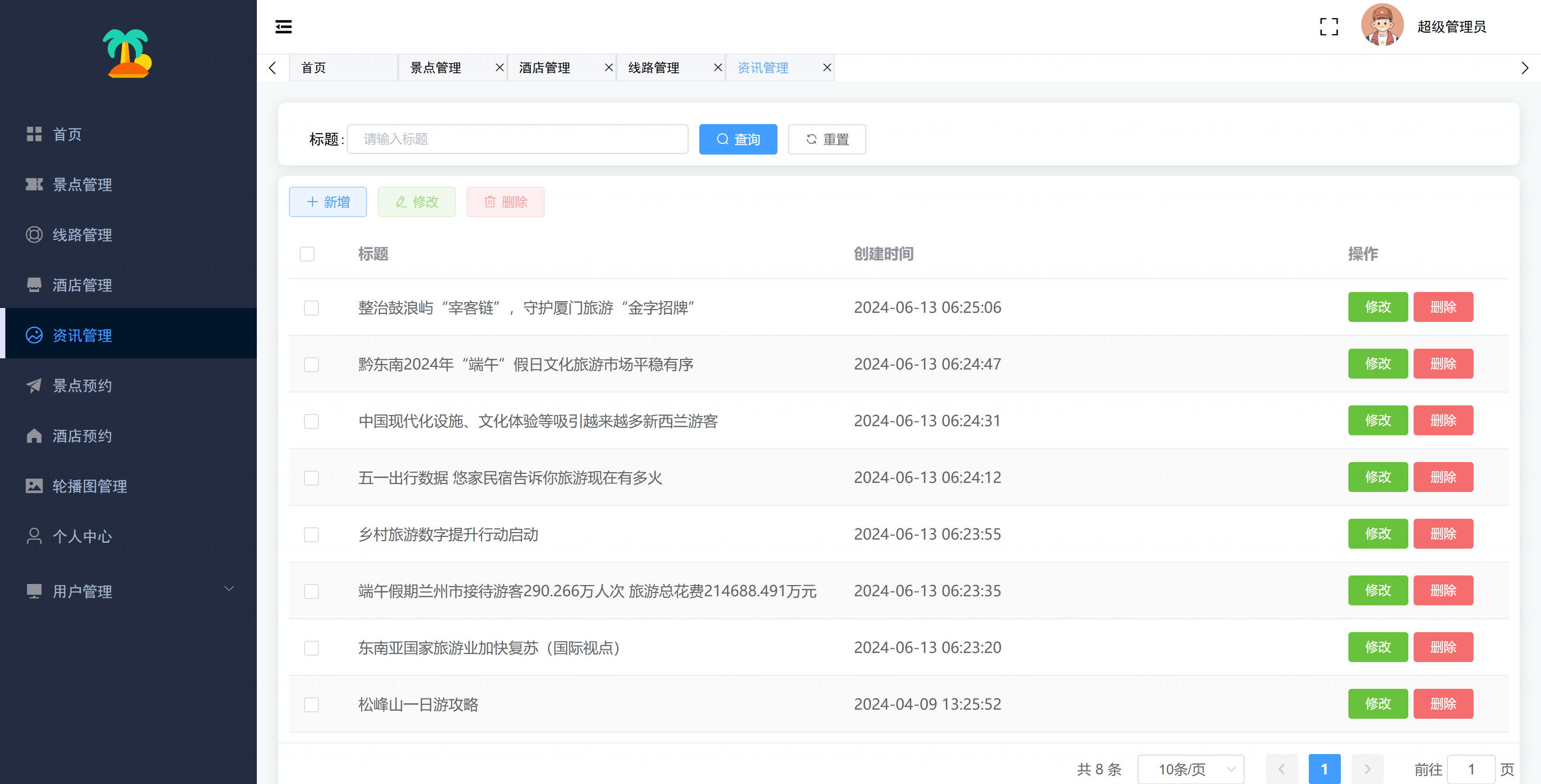This screenshot has height=784, width=1541.
Task: Toggle the select-all header checkbox
Action: (307, 254)
